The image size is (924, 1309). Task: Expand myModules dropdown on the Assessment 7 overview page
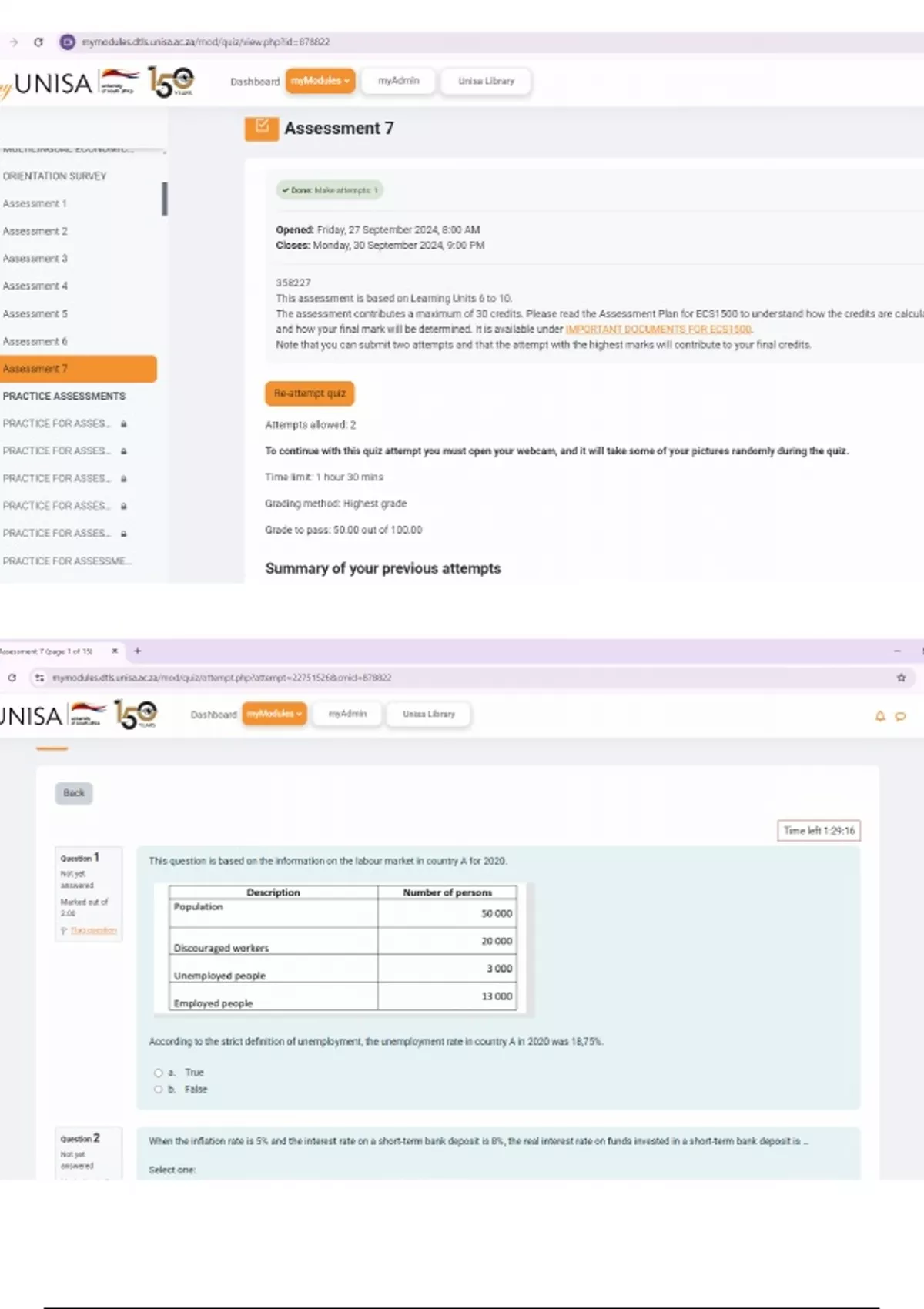coord(320,81)
